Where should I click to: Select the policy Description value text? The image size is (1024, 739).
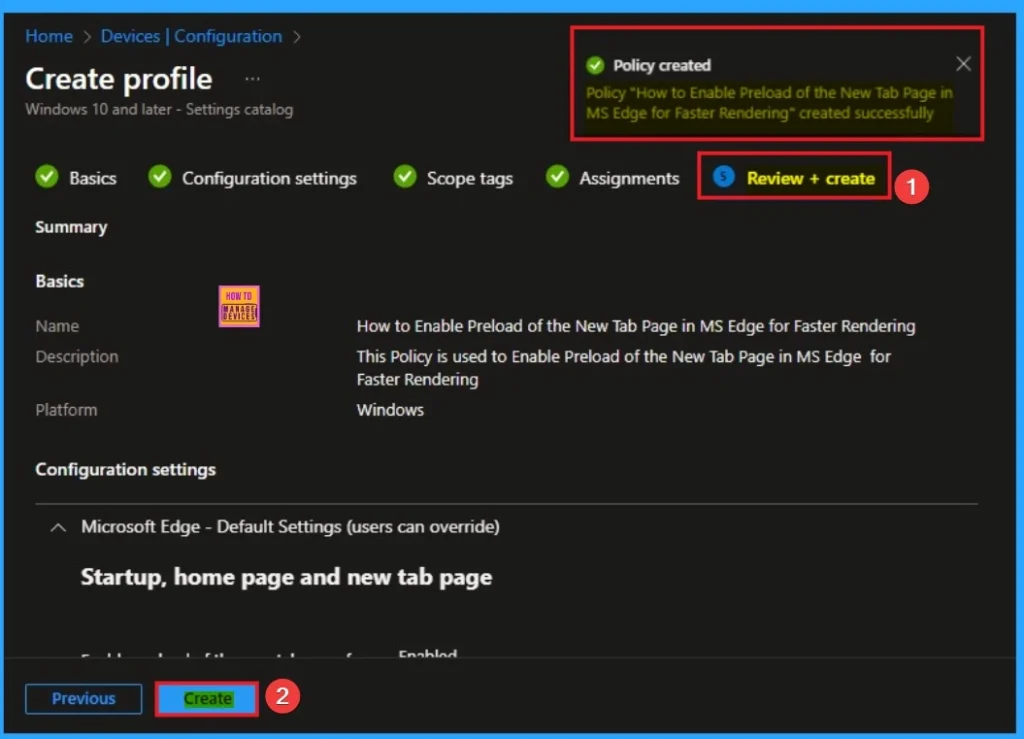click(624, 368)
